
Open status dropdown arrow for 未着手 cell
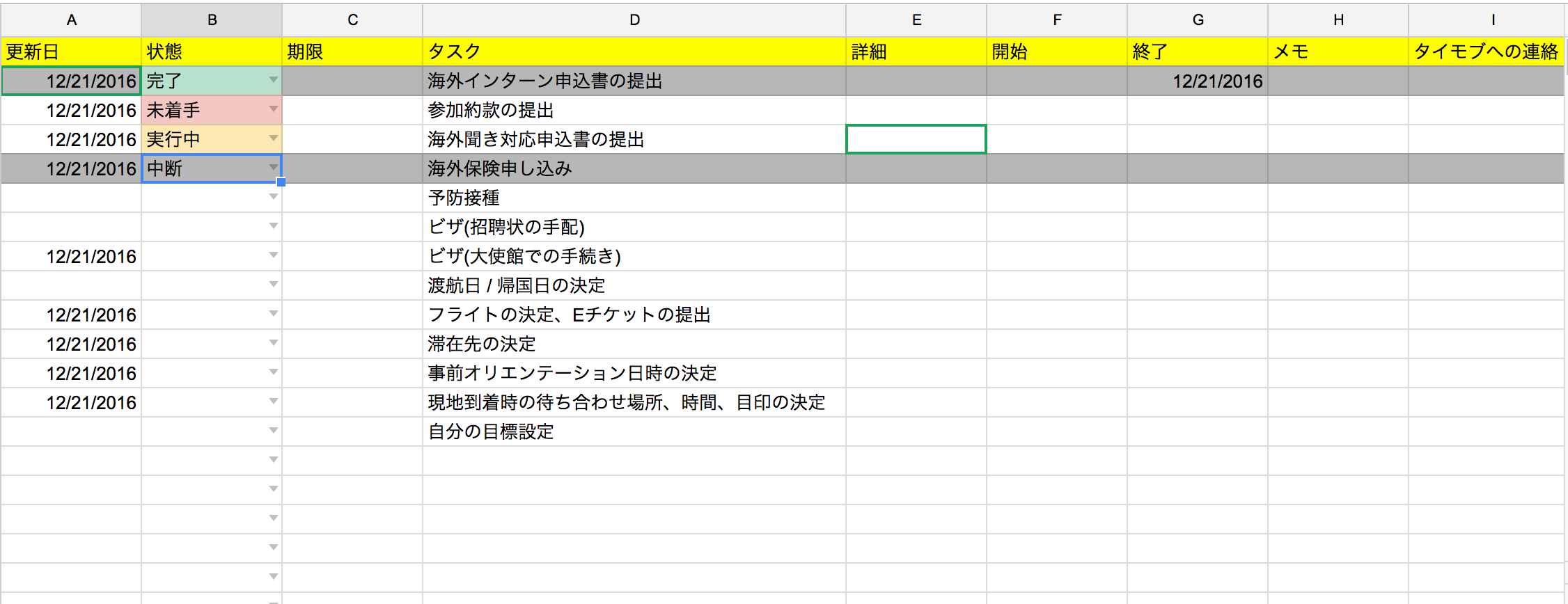274,109
